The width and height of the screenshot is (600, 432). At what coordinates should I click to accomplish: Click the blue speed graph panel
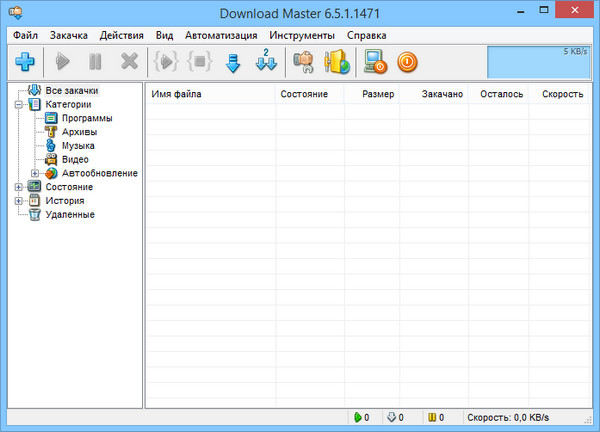click(x=538, y=62)
